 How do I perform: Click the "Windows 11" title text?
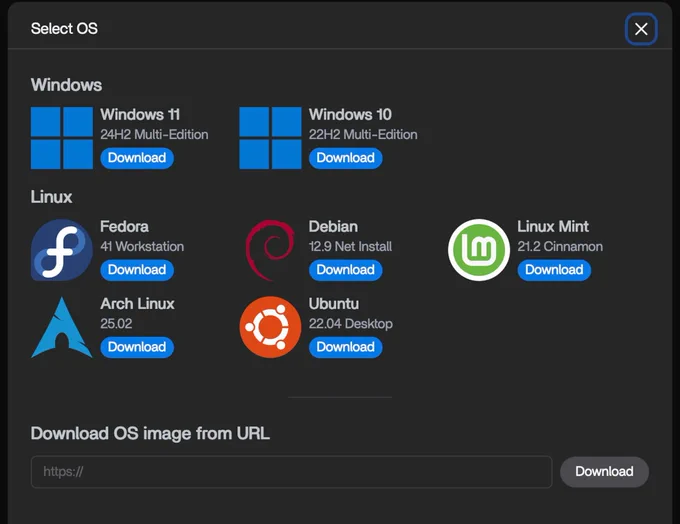pyautogui.click(x=140, y=115)
